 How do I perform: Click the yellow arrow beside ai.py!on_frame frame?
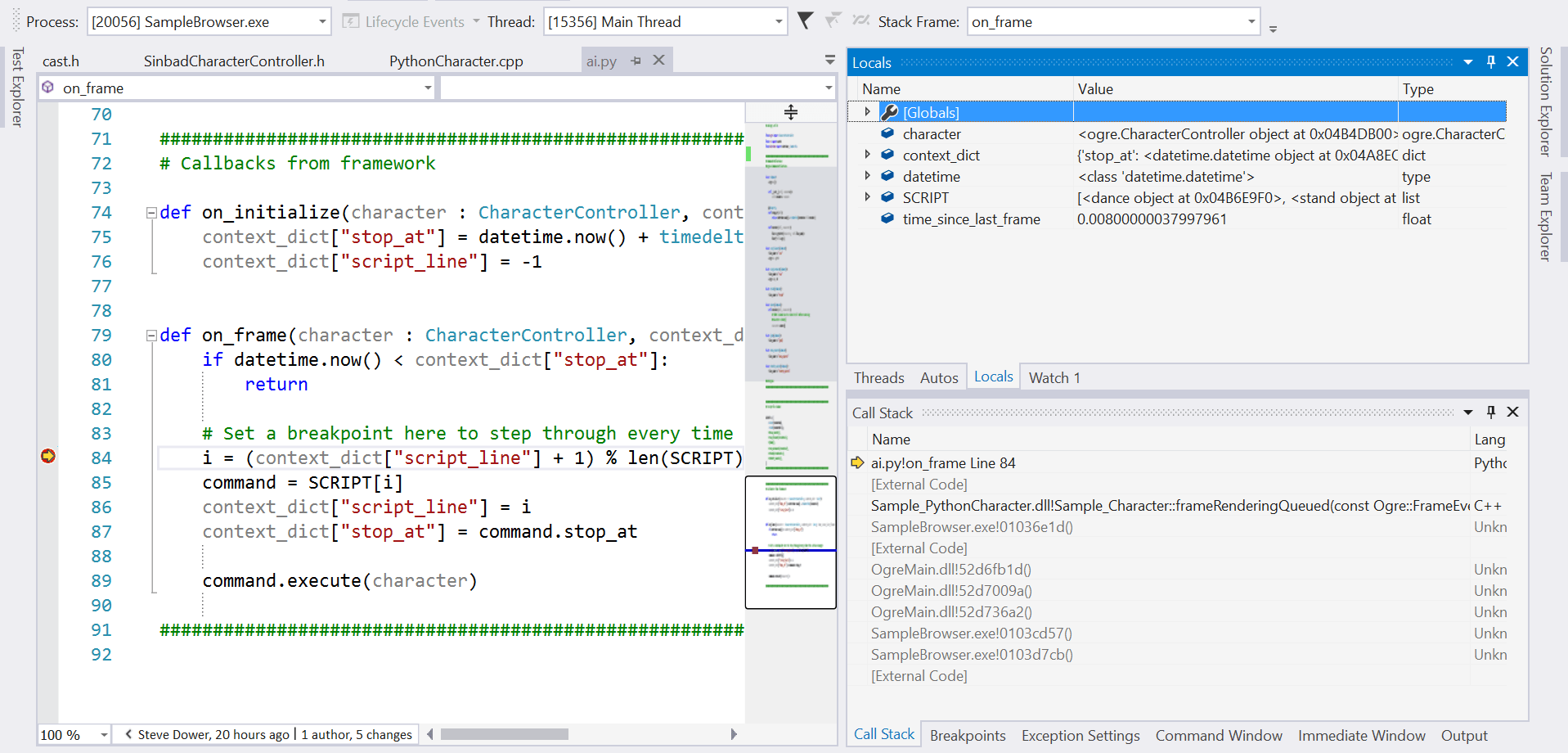857,462
